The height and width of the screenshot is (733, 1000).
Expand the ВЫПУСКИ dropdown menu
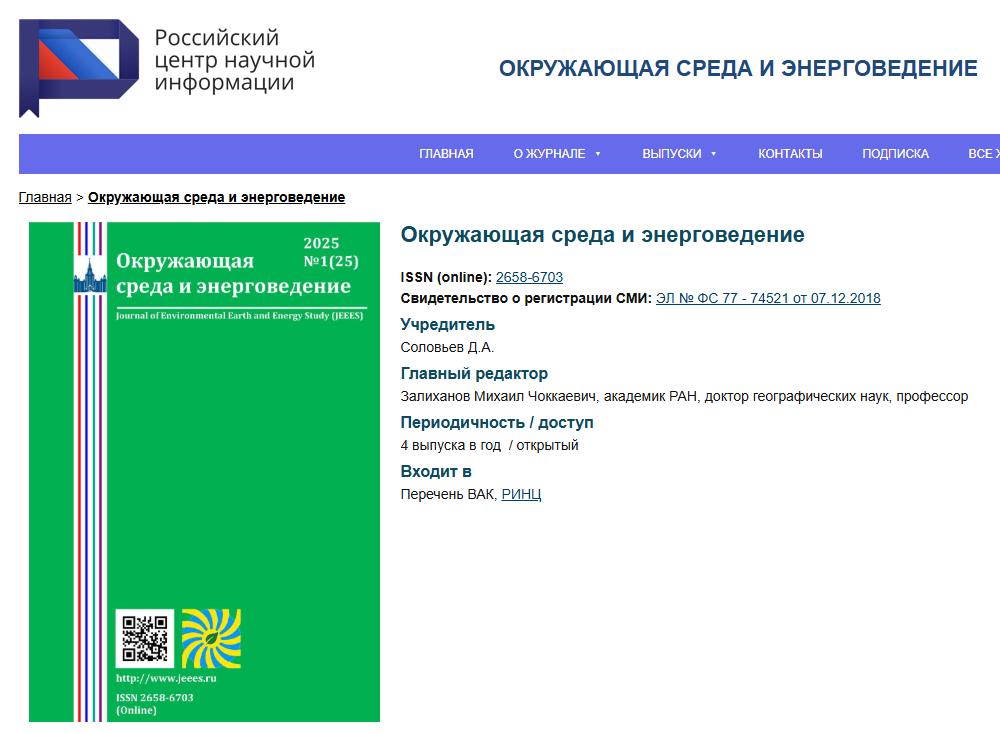click(x=679, y=154)
